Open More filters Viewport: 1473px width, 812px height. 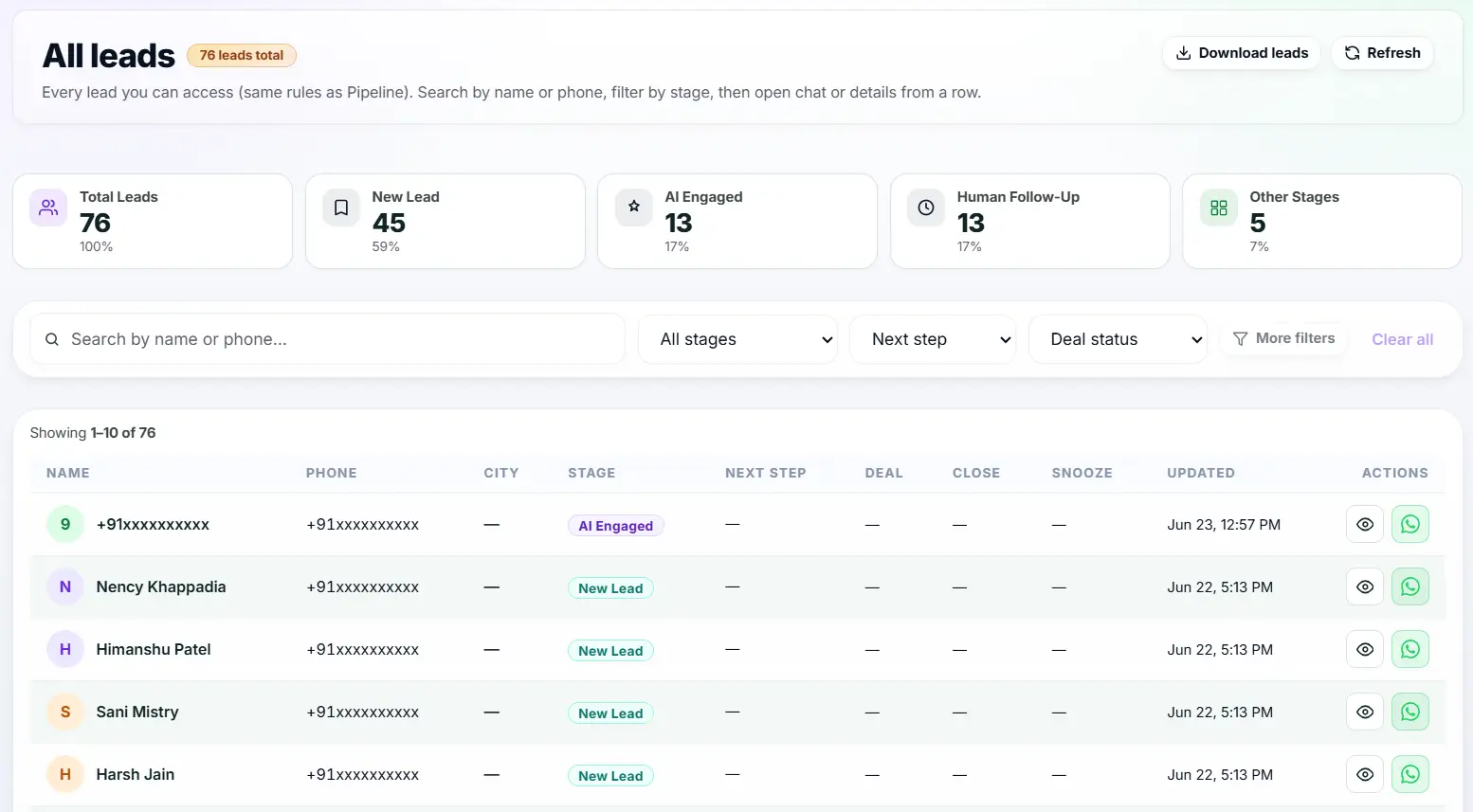point(1283,338)
